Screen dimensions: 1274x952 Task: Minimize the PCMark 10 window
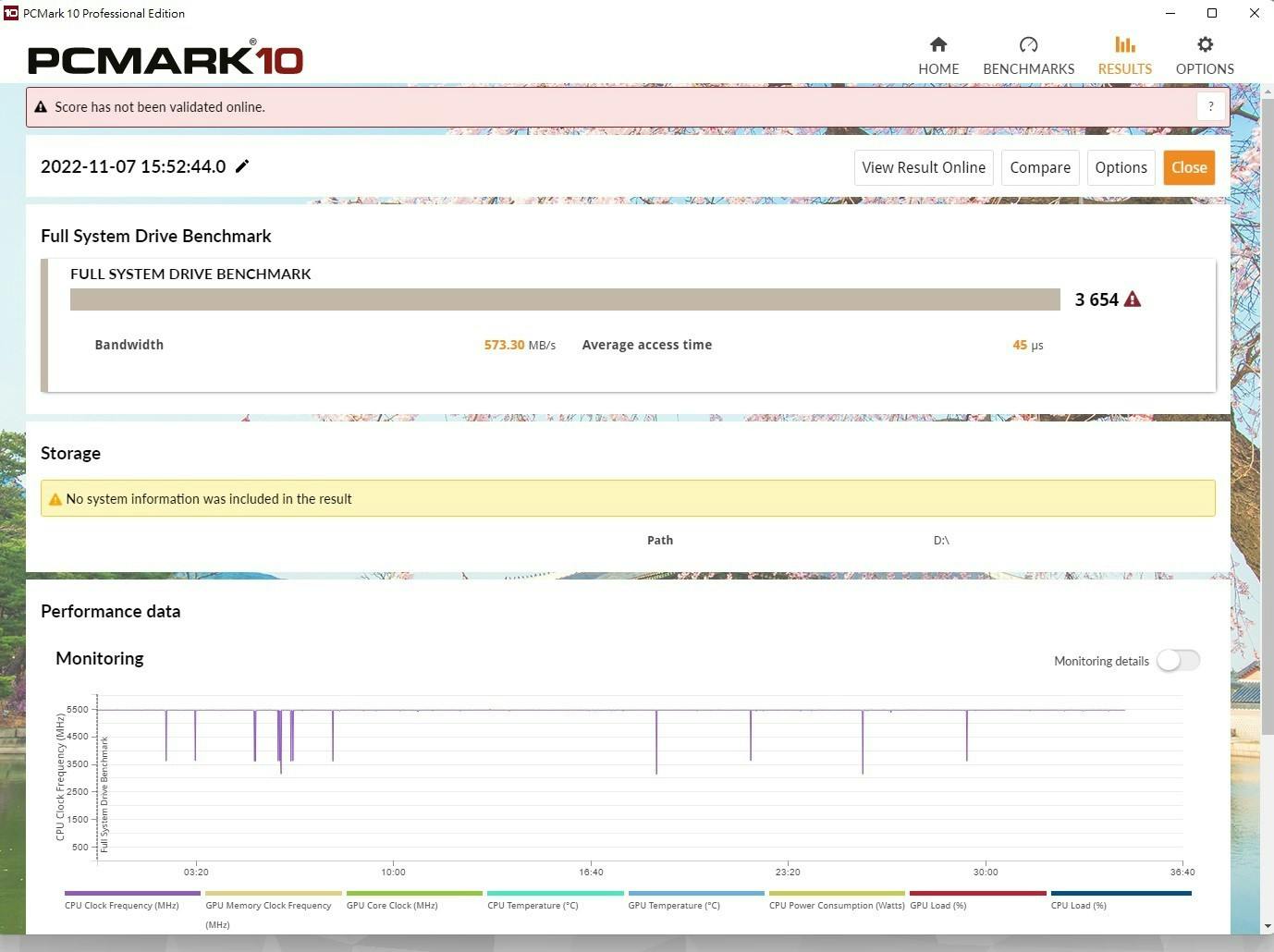point(1170,13)
